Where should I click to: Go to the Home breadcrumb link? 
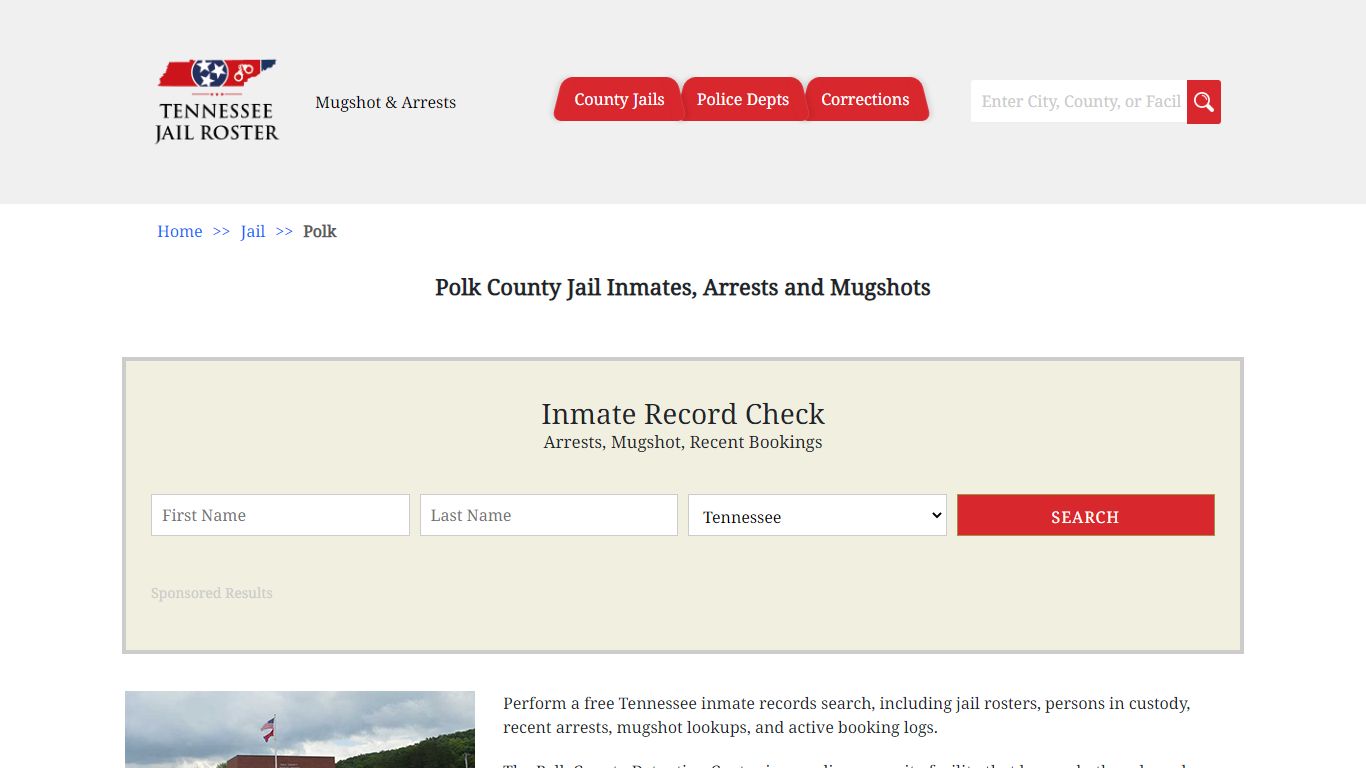180,231
